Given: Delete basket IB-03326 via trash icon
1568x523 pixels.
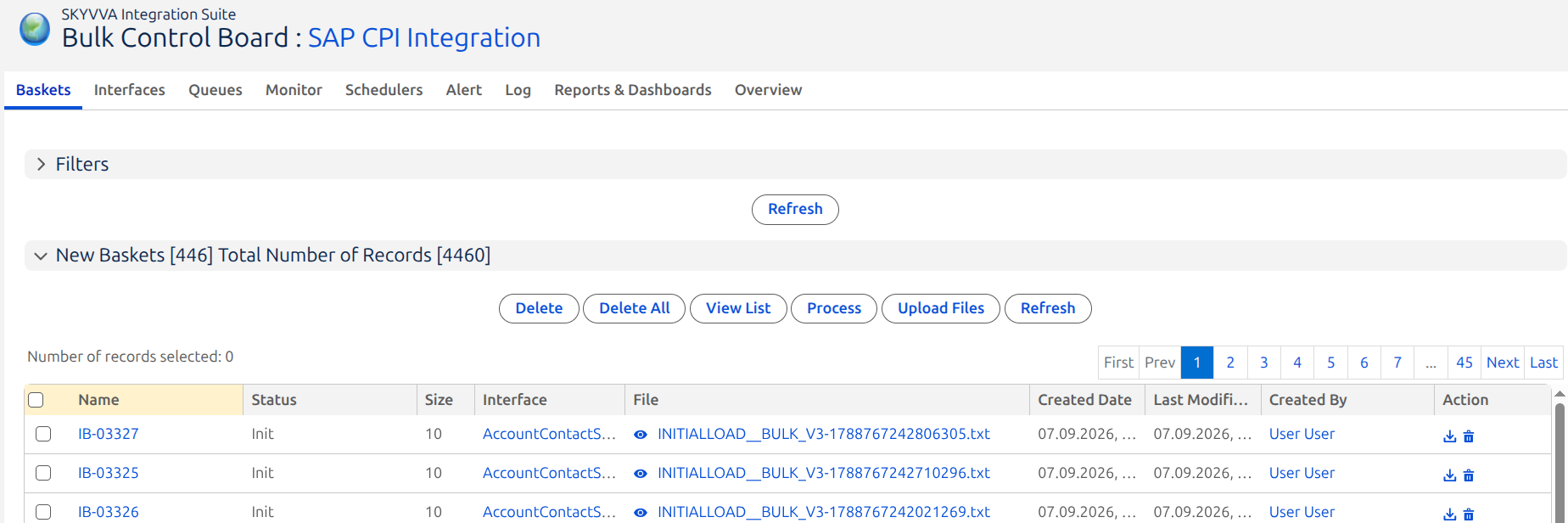Looking at the screenshot, I should click(1469, 514).
